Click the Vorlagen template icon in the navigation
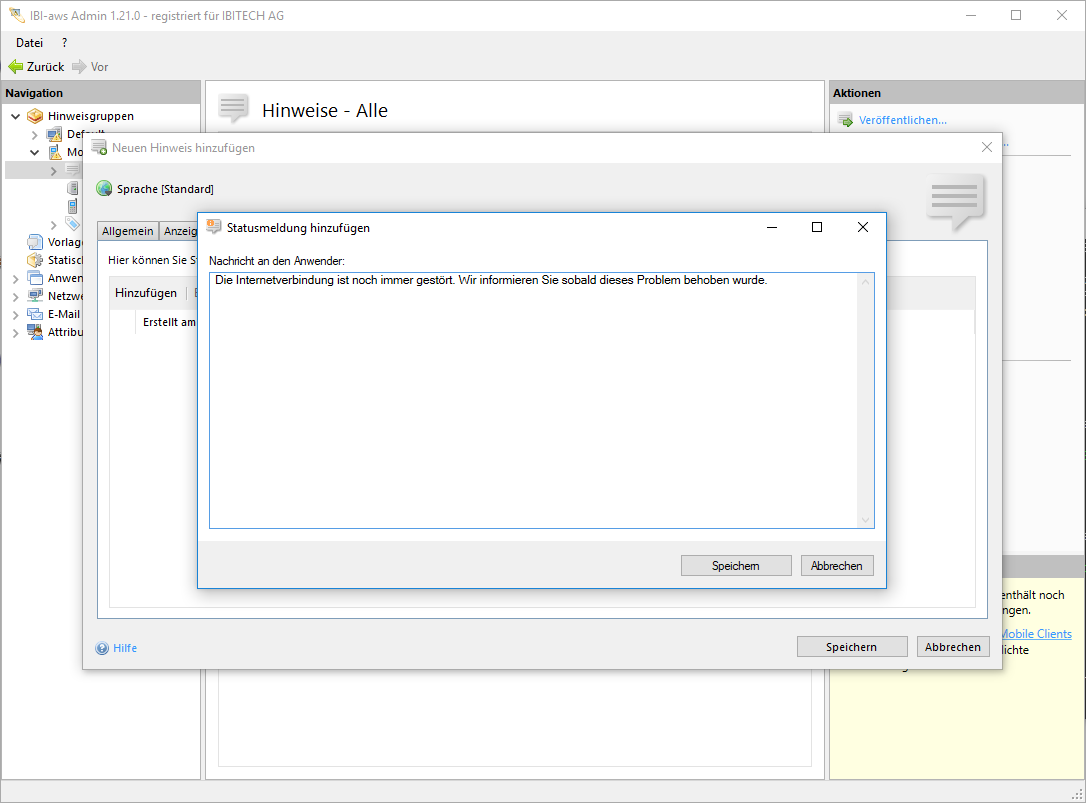This screenshot has width=1086, height=803. (36, 242)
